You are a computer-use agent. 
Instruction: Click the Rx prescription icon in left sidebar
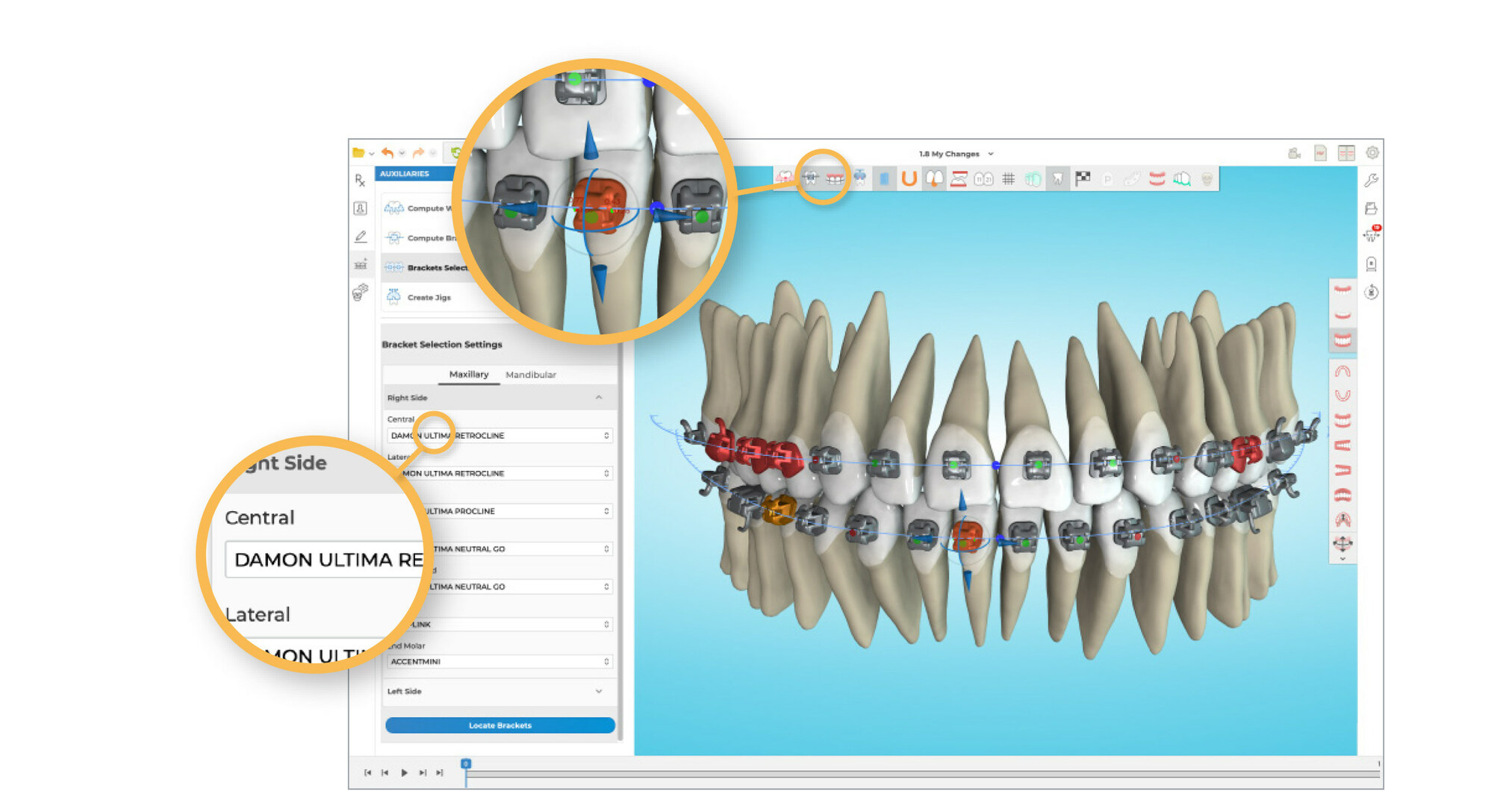click(359, 179)
